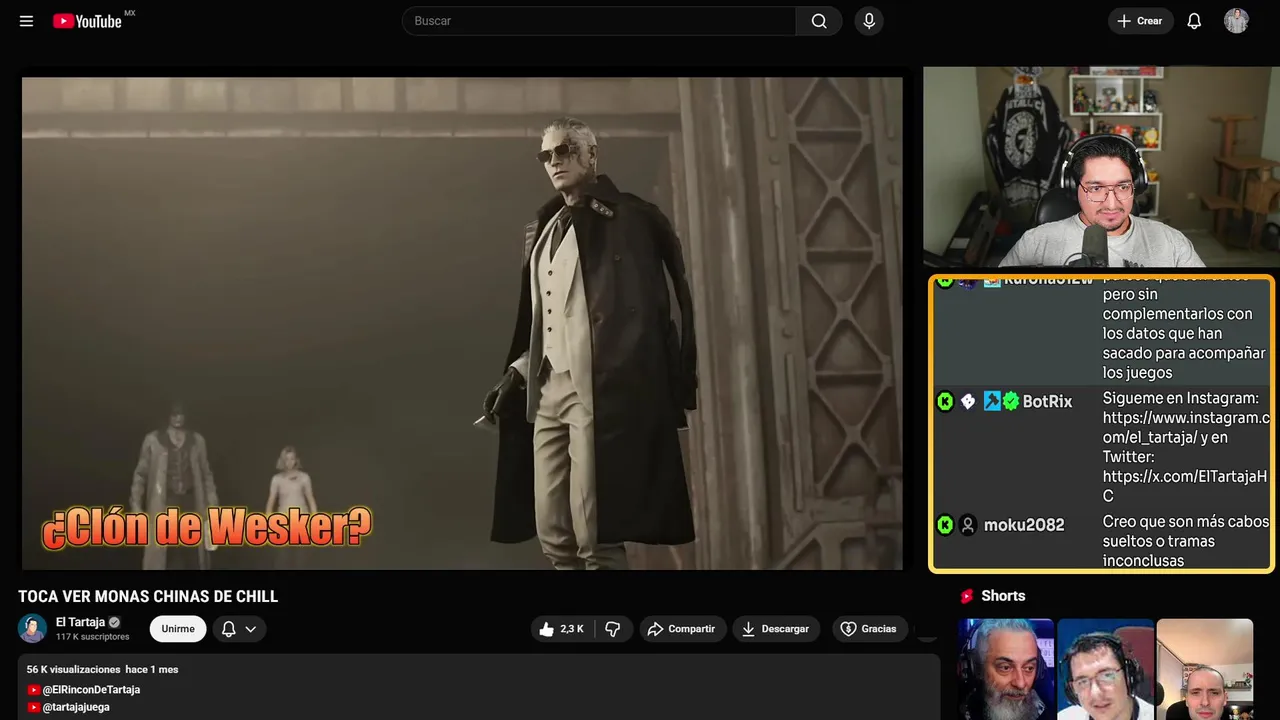Click the 117 K suscriptores text
The image size is (1280, 720).
click(x=93, y=637)
